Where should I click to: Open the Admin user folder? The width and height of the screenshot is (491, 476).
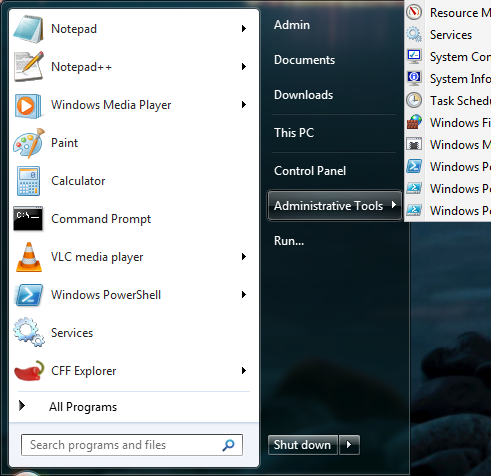[292, 25]
